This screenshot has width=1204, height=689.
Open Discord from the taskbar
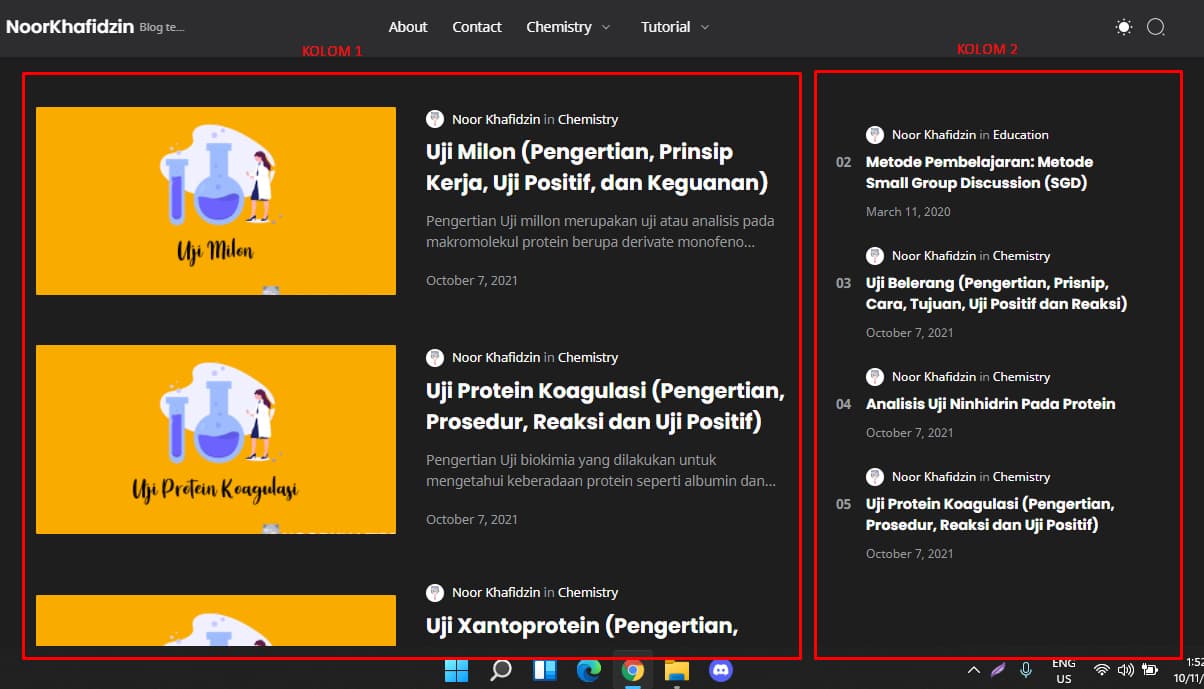pyautogui.click(x=720, y=670)
